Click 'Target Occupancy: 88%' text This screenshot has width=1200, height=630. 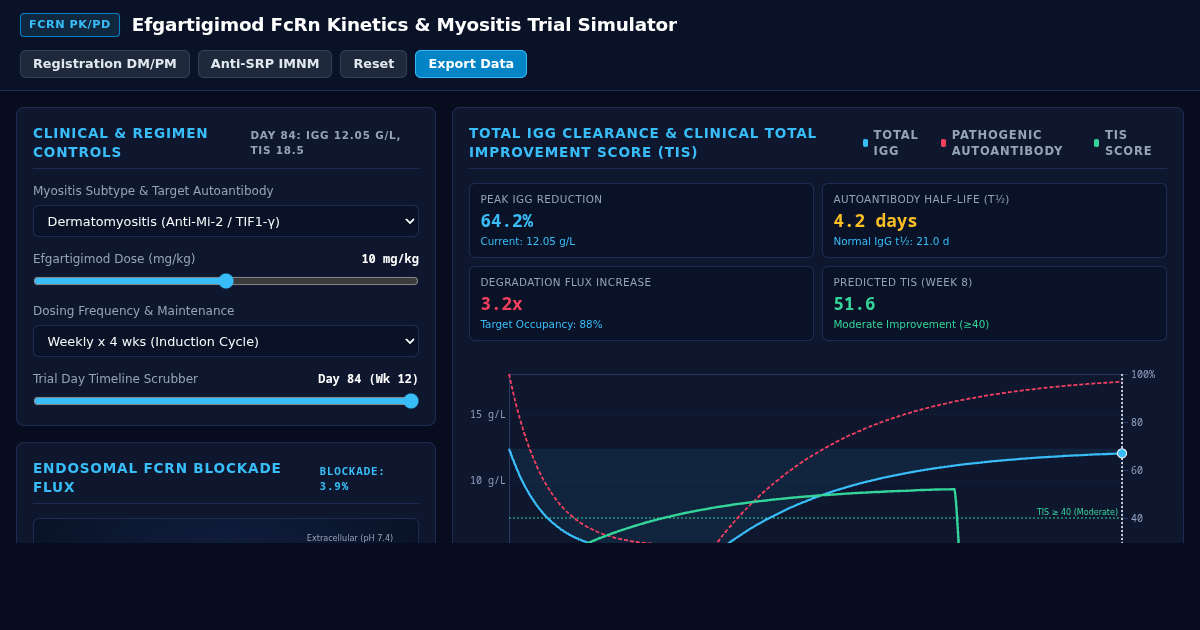(x=541, y=325)
